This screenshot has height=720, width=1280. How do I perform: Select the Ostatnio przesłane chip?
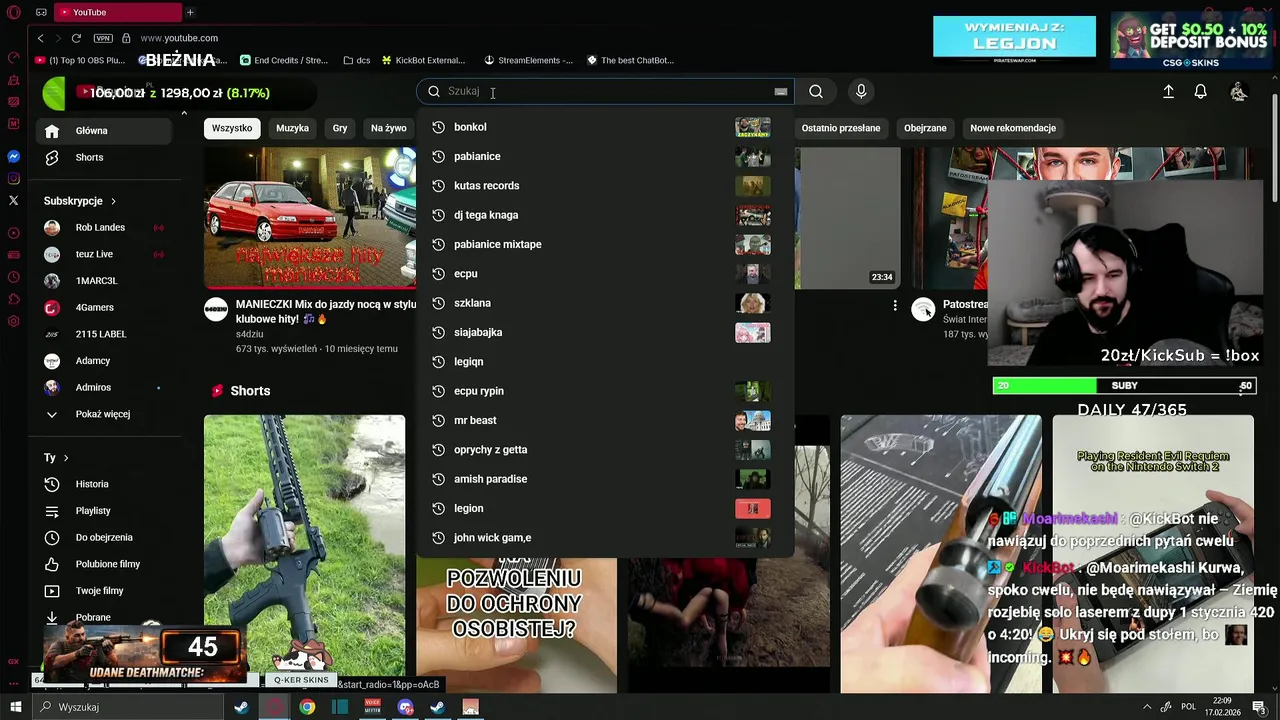click(841, 128)
